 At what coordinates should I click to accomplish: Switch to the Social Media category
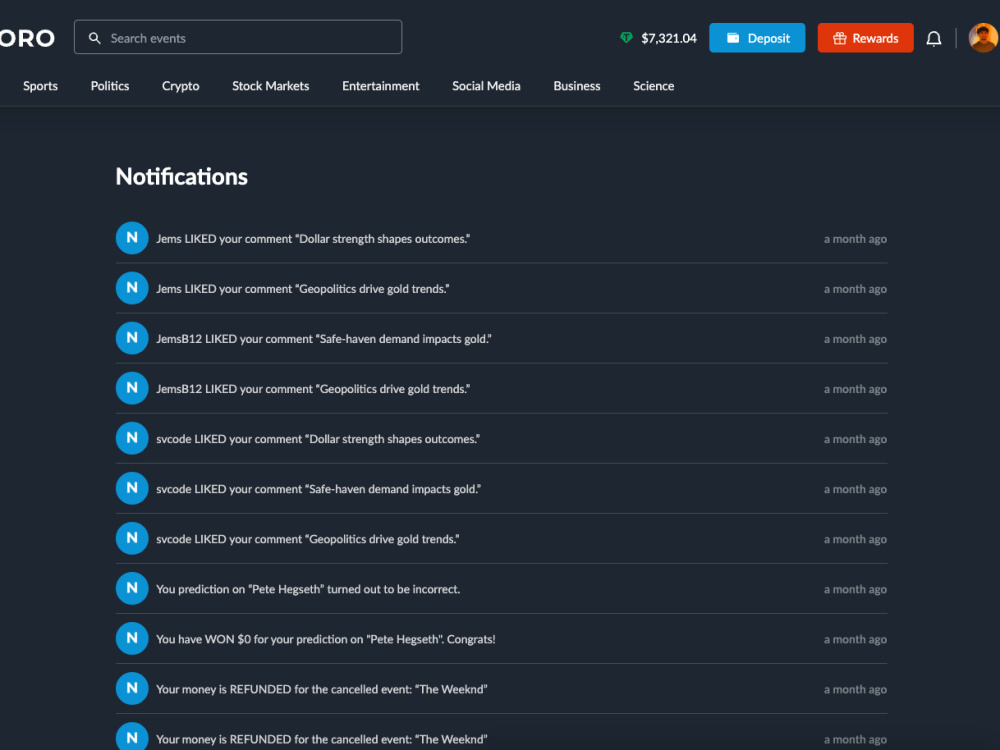pyautogui.click(x=486, y=85)
